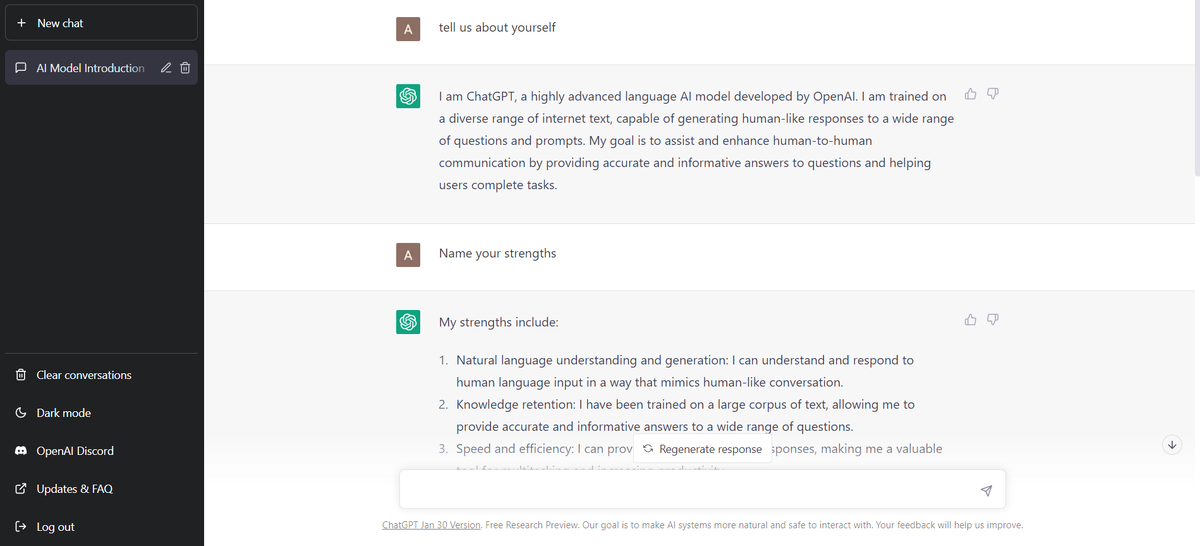Click the thumbs up on first ChatGPT response
Screen dimensions: 1200x546
970,94
